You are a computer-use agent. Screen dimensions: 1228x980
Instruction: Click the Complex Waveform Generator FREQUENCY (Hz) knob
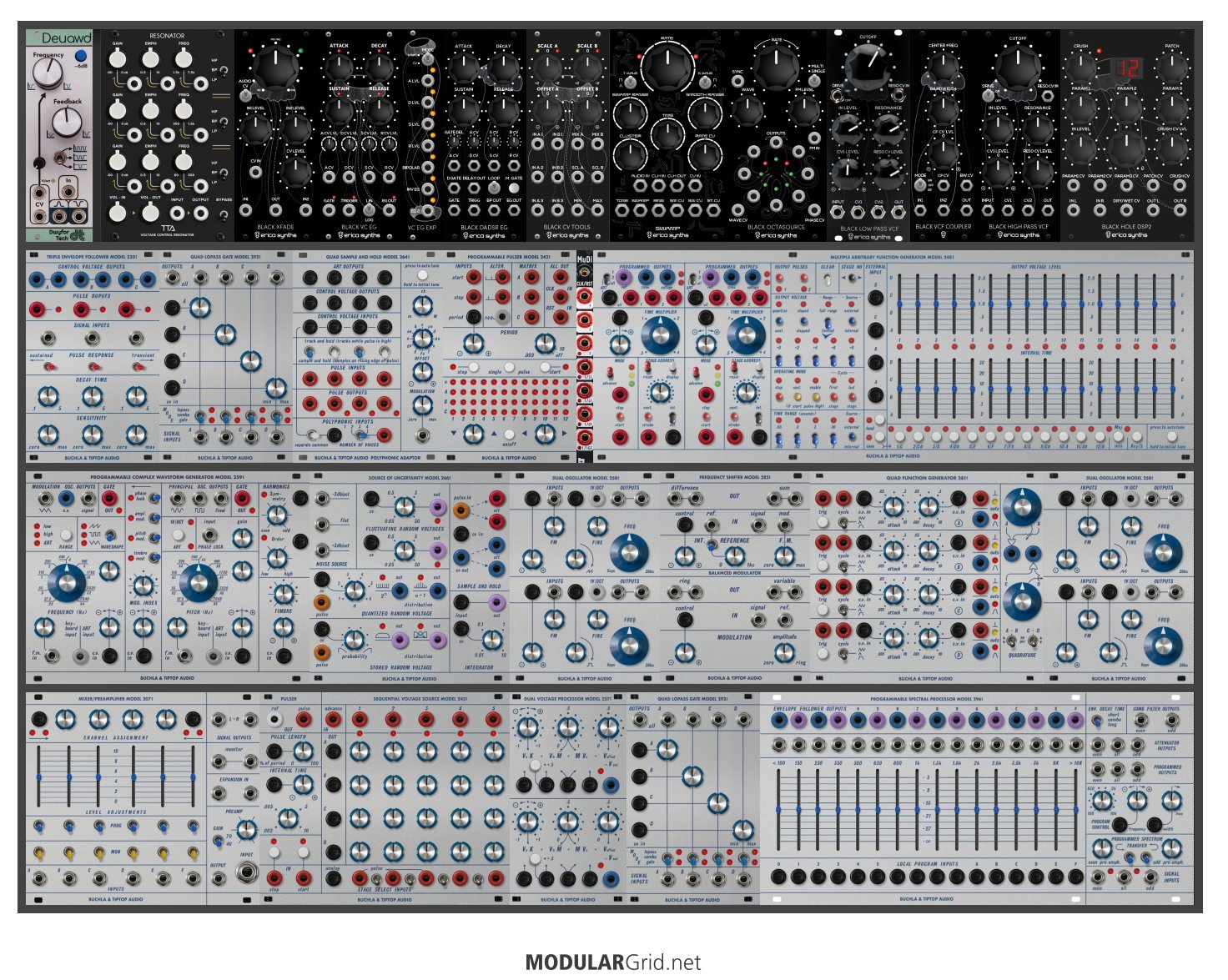click(x=67, y=583)
